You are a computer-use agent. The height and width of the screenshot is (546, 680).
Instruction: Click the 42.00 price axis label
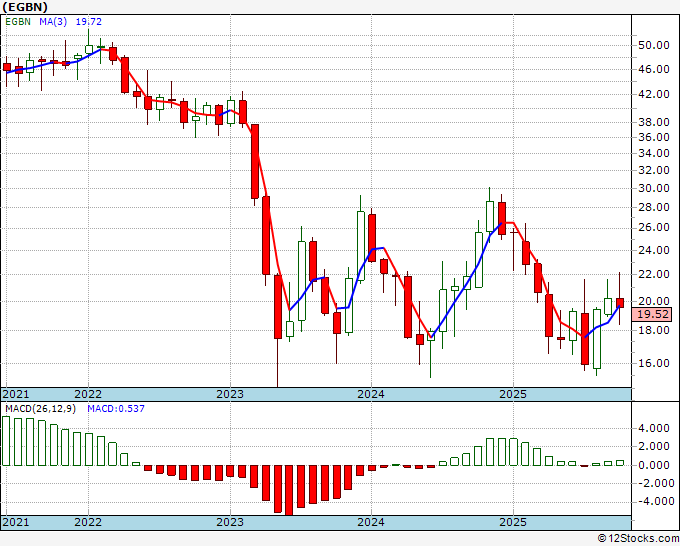pos(654,94)
